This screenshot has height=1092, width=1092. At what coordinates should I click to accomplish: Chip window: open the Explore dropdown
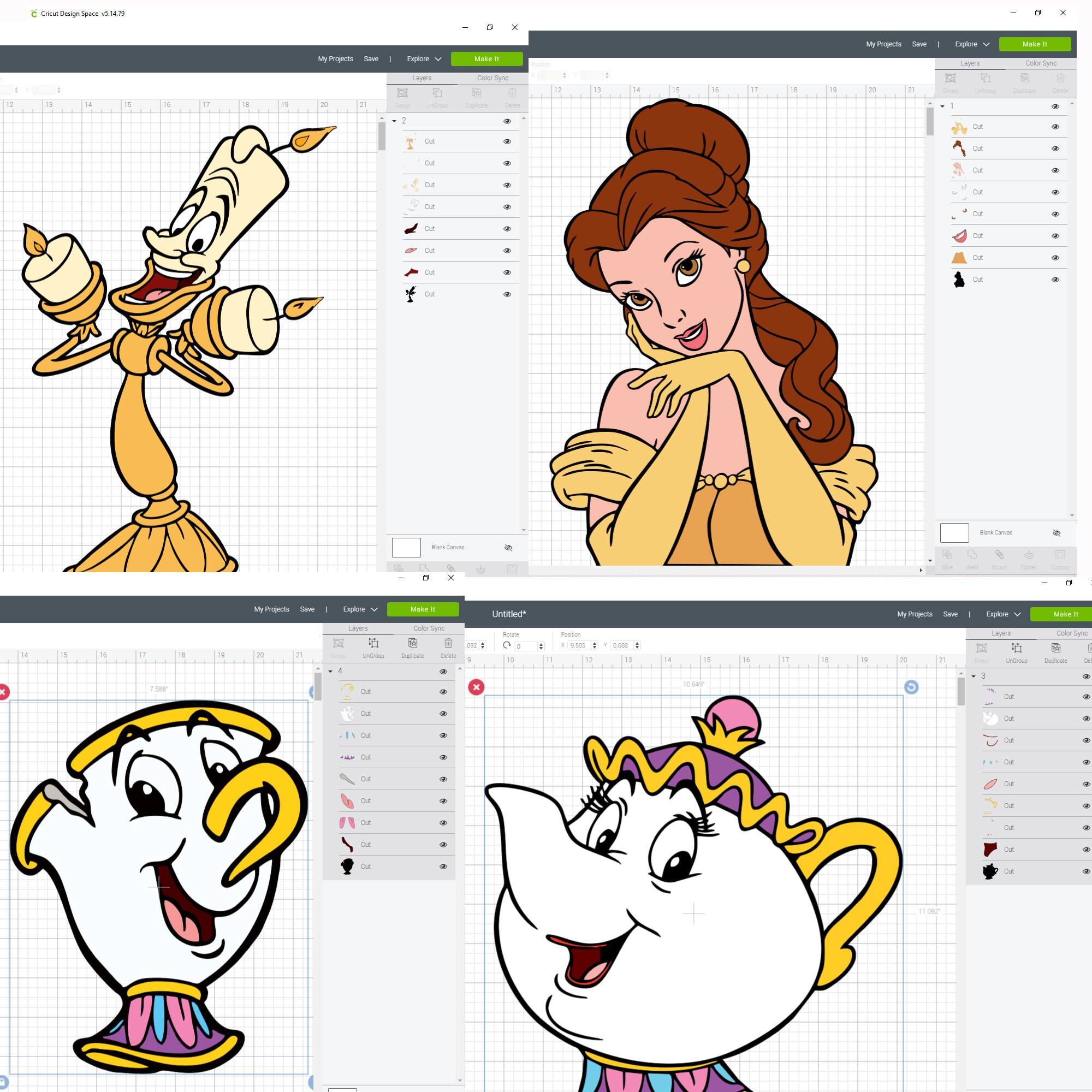(x=360, y=609)
